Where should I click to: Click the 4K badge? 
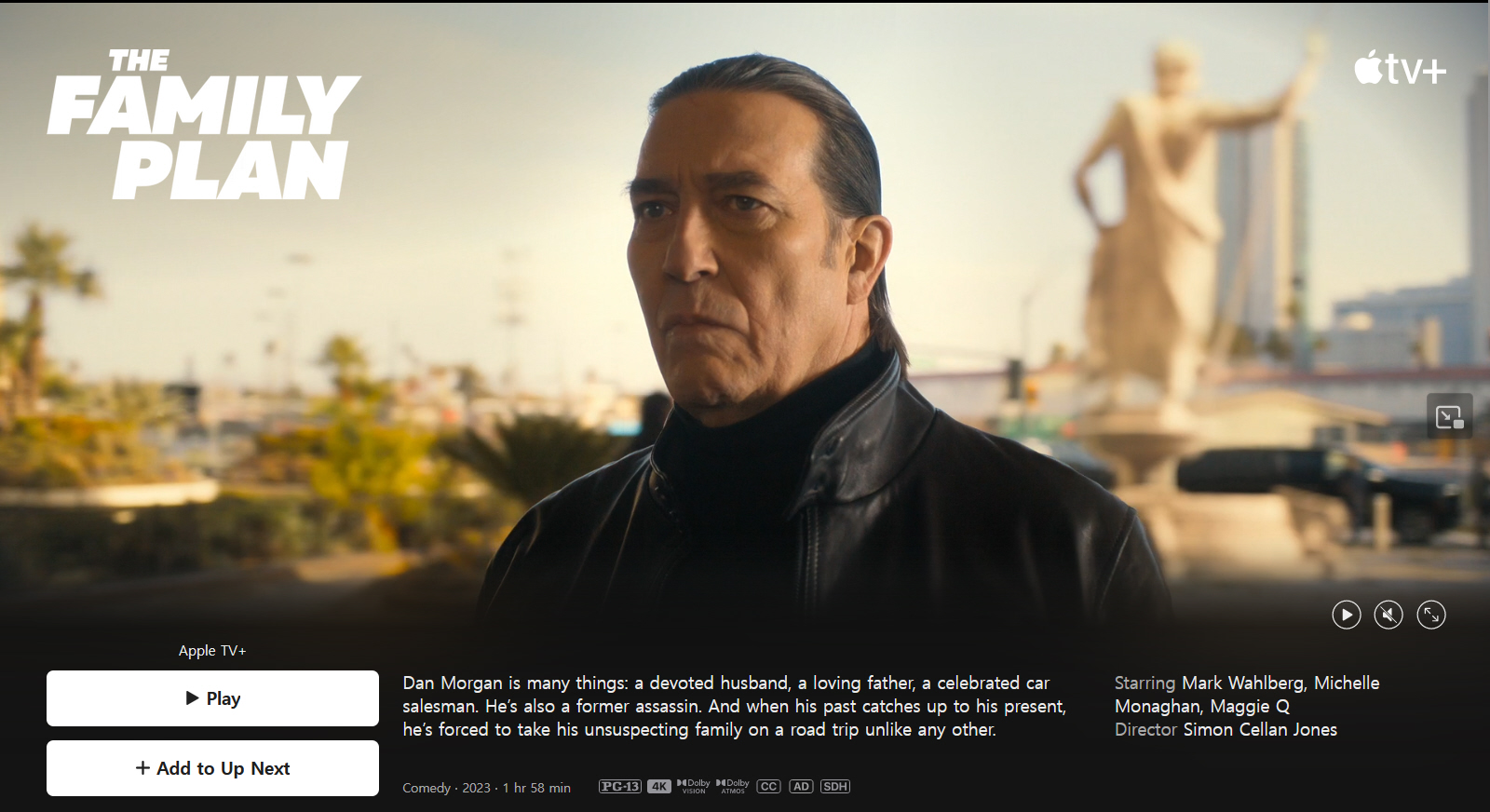pyautogui.click(x=659, y=787)
